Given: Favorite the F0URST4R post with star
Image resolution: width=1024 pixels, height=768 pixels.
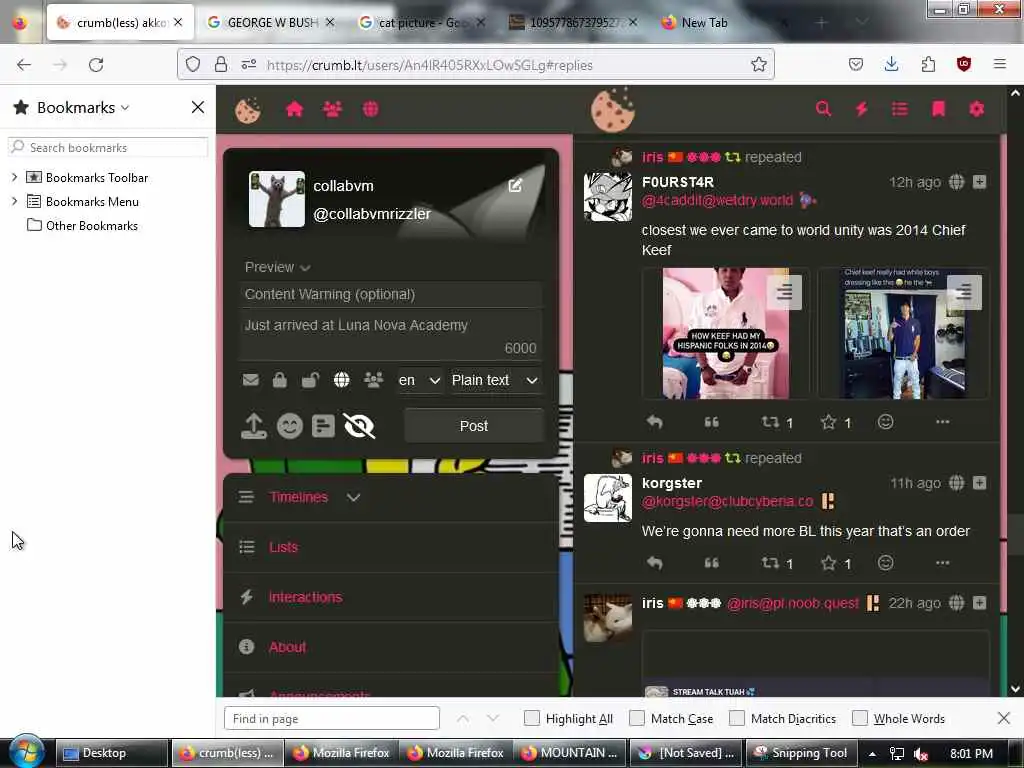Looking at the screenshot, I should tap(829, 422).
